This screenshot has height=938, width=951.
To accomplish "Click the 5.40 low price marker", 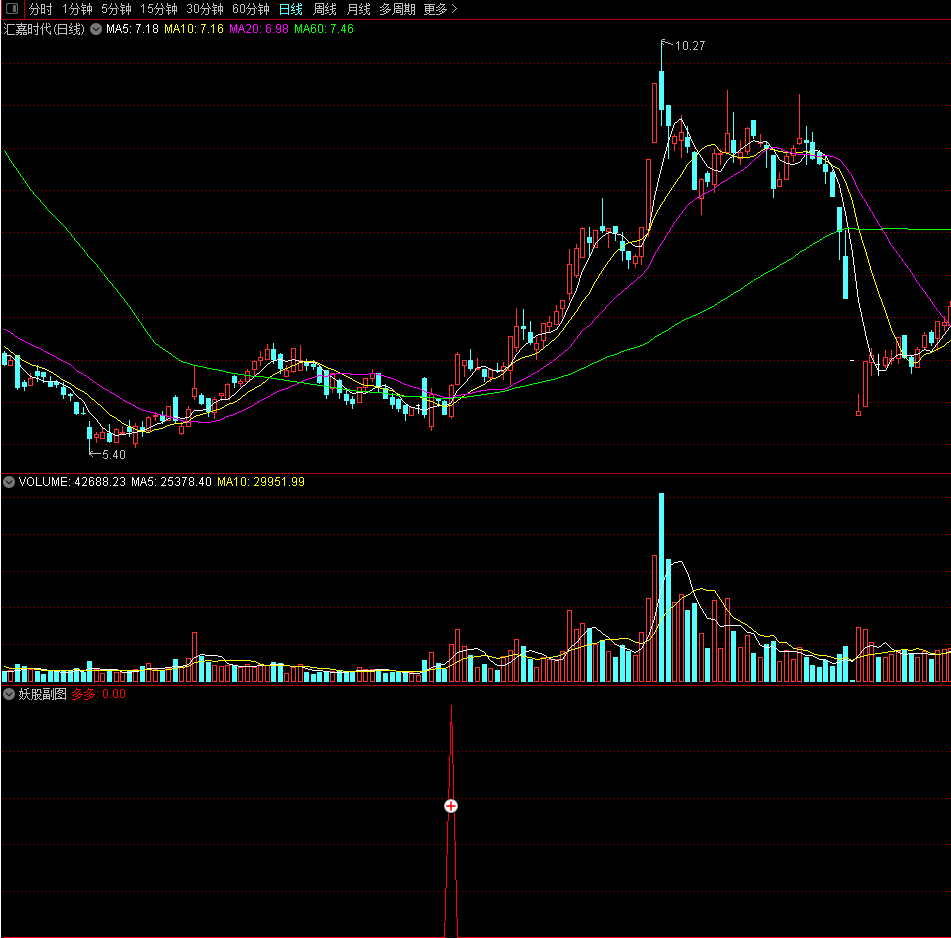I will point(114,455).
